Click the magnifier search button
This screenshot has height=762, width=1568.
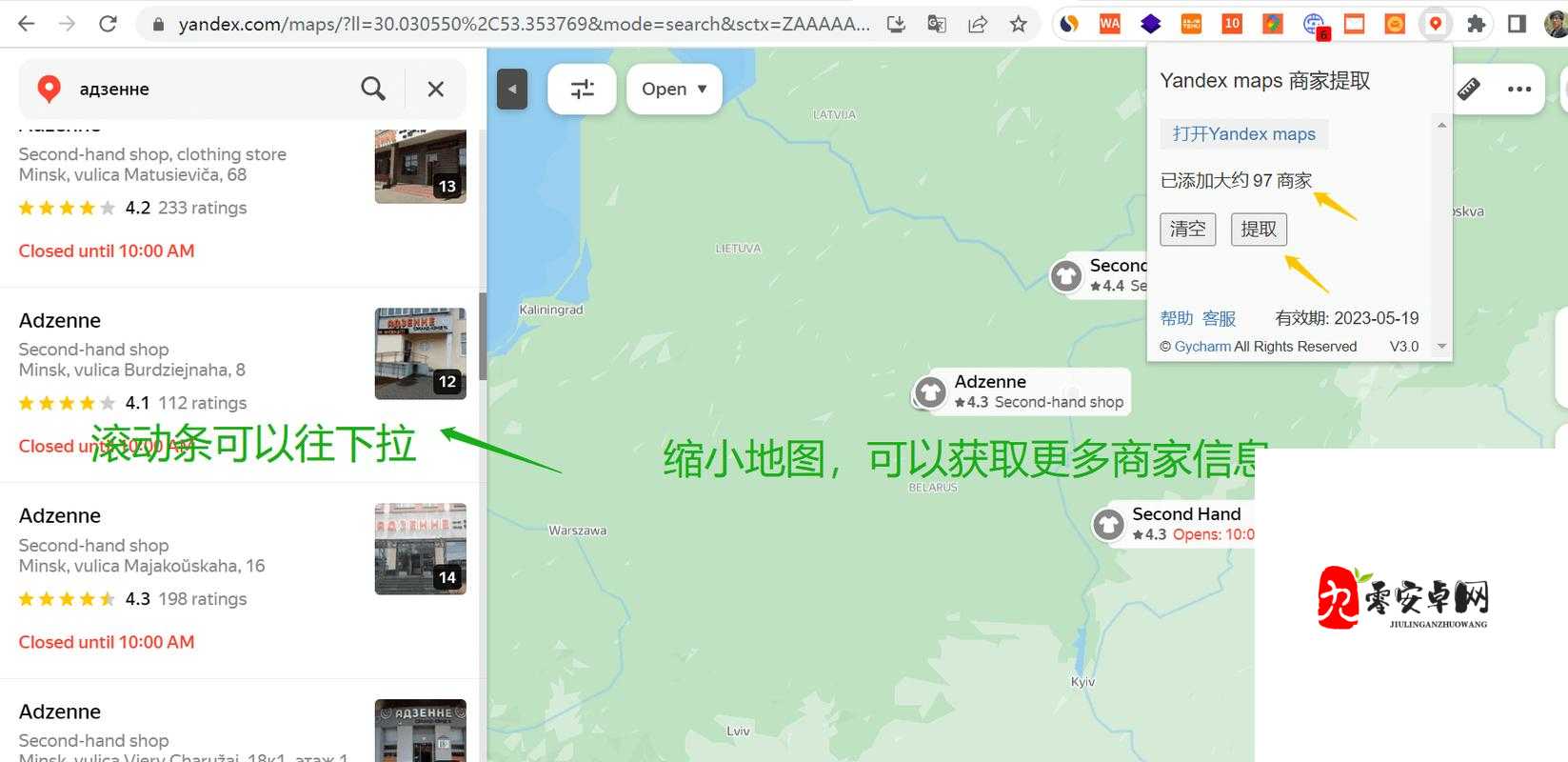tap(373, 89)
